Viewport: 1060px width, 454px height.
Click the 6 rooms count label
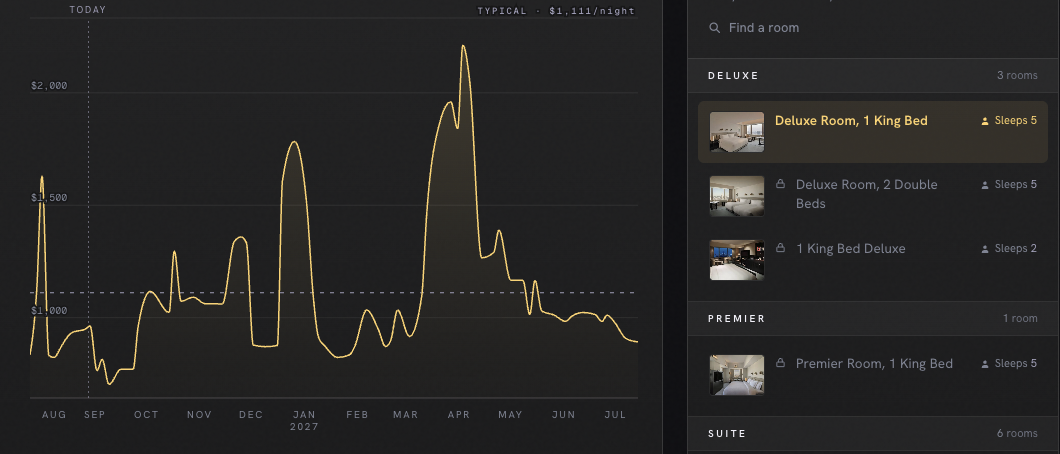(1017, 434)
